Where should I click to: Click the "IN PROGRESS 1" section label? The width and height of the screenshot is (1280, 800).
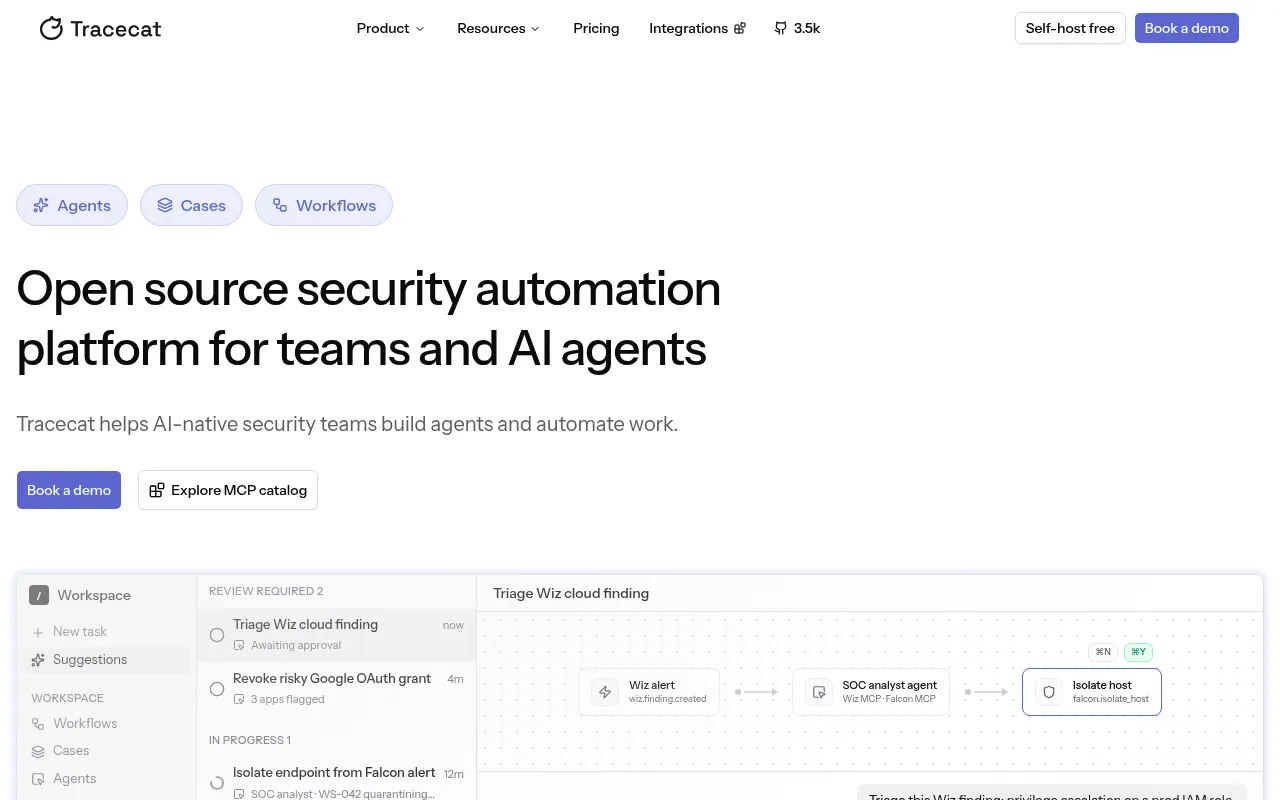pyautogui.click(x=250, y=740)
